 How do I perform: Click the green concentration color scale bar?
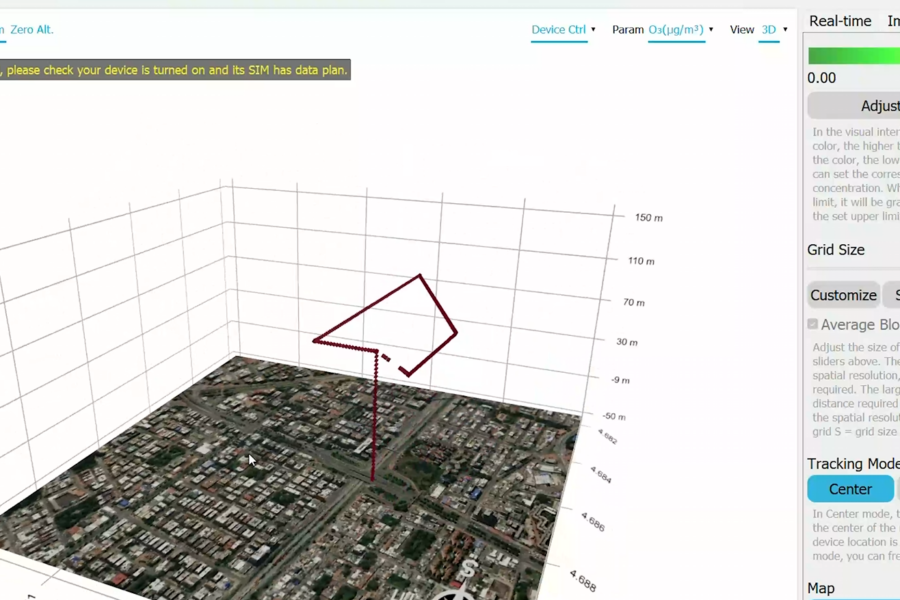tap(853, 56)
